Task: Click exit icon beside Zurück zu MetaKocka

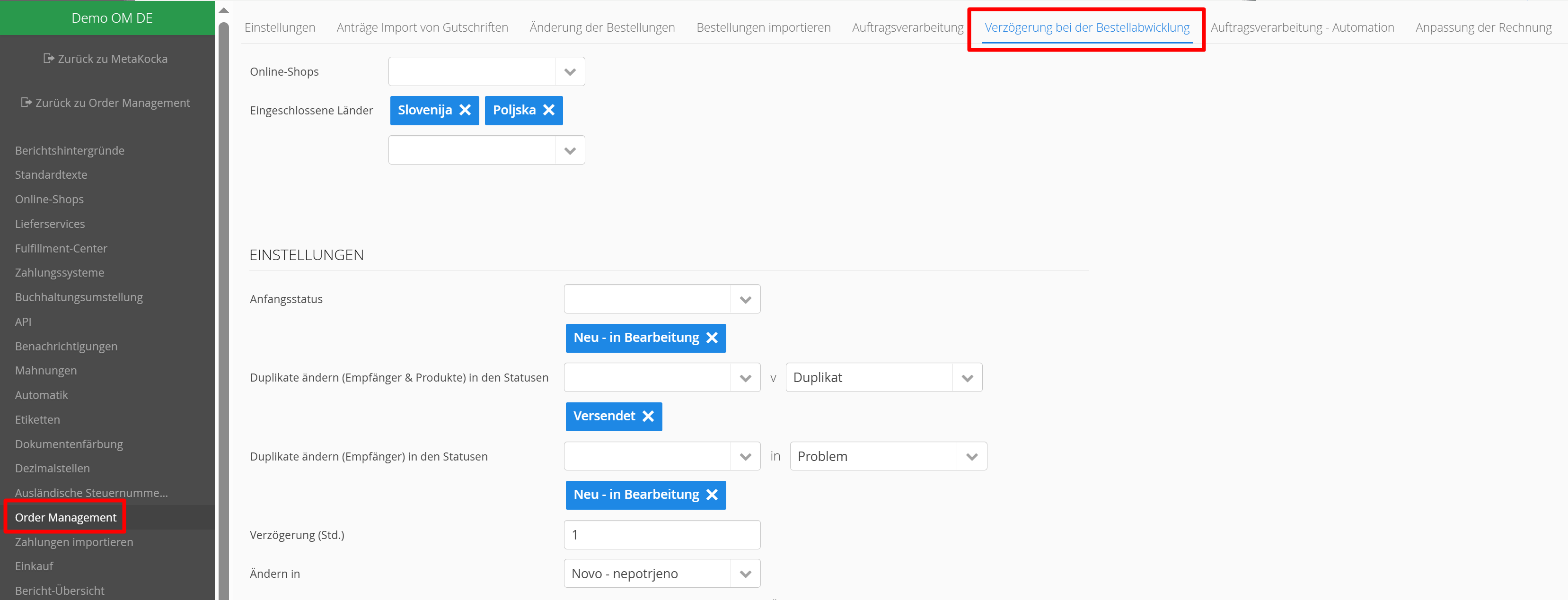Action: coord(49,59)
